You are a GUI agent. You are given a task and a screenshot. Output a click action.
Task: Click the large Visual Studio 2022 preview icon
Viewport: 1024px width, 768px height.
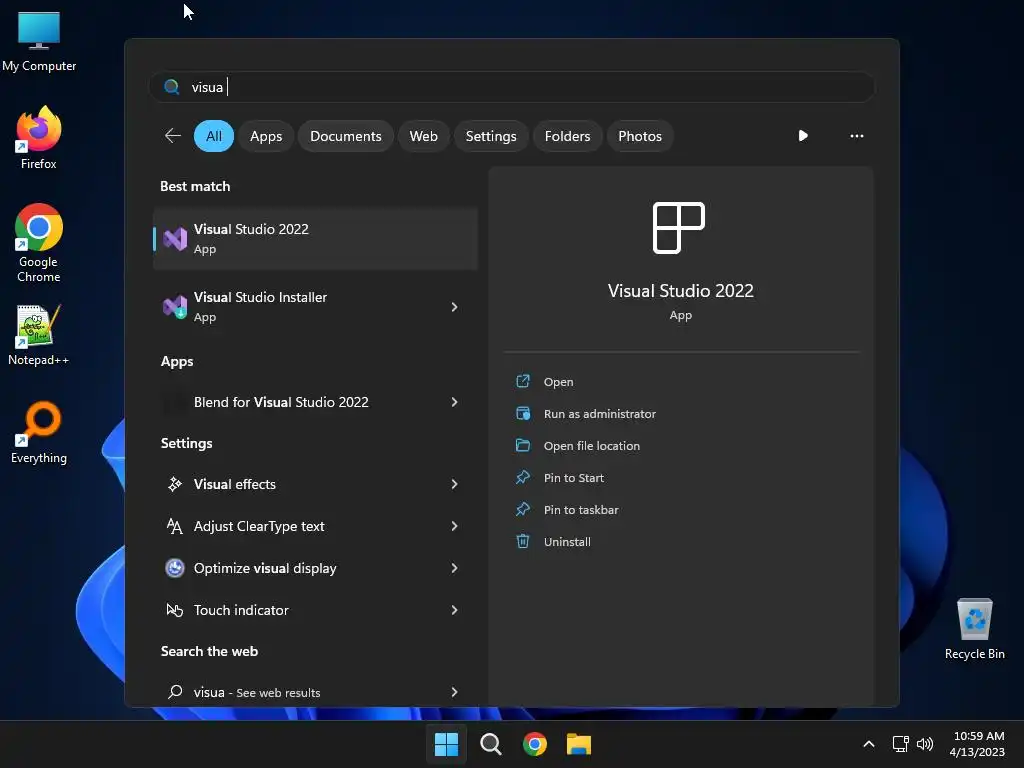click(x=679, y=227)
